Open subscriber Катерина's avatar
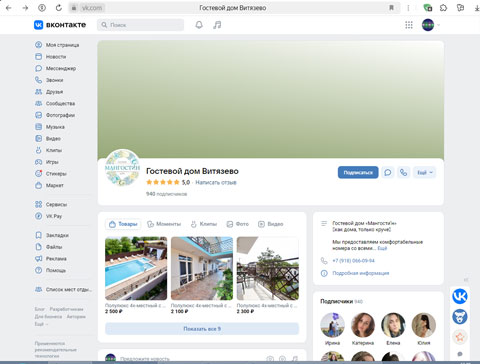Image resolution: width=480 pixels, height=364 pixels. tap(363, 325)
